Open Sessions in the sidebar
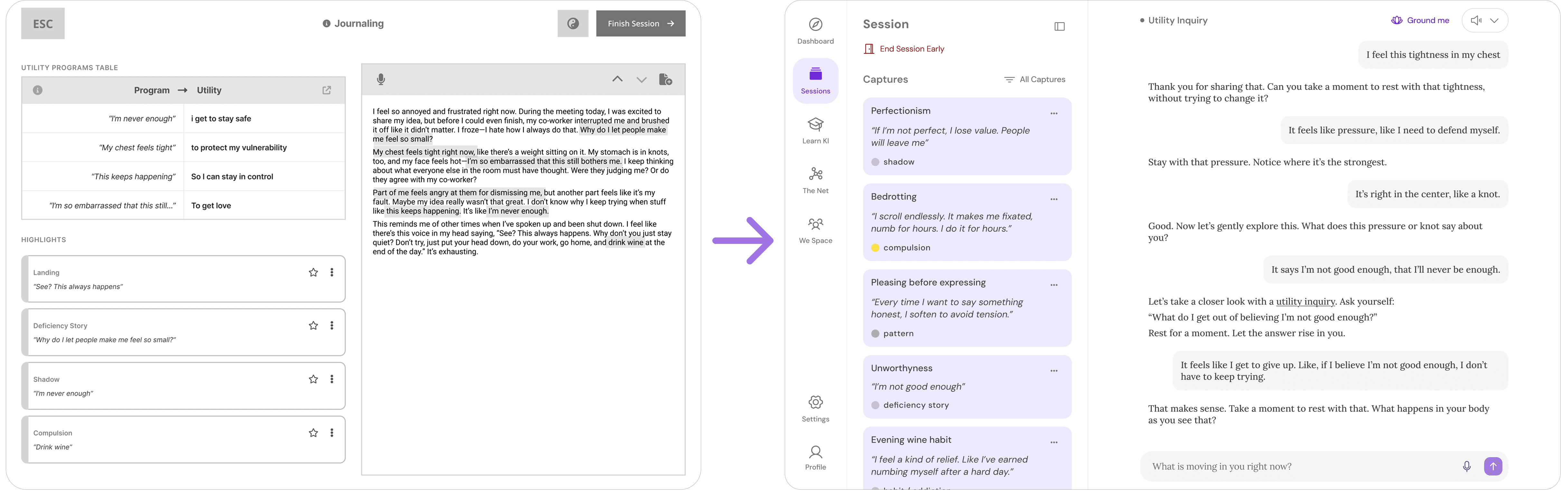The width and height of the screenshot is (1568, 491). 816,81
